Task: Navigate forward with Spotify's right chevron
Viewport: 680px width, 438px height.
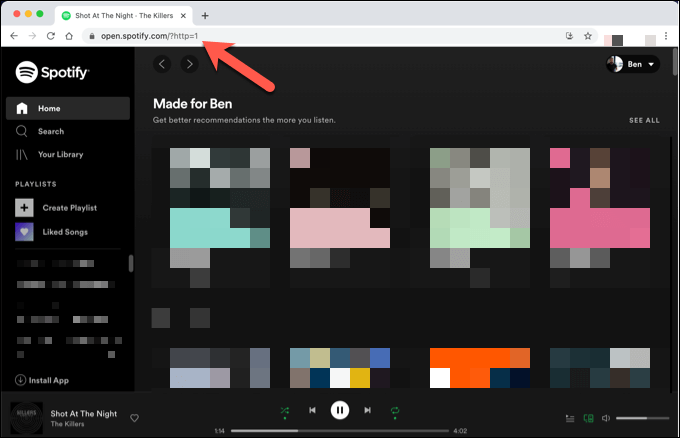Action: point(187,64)
